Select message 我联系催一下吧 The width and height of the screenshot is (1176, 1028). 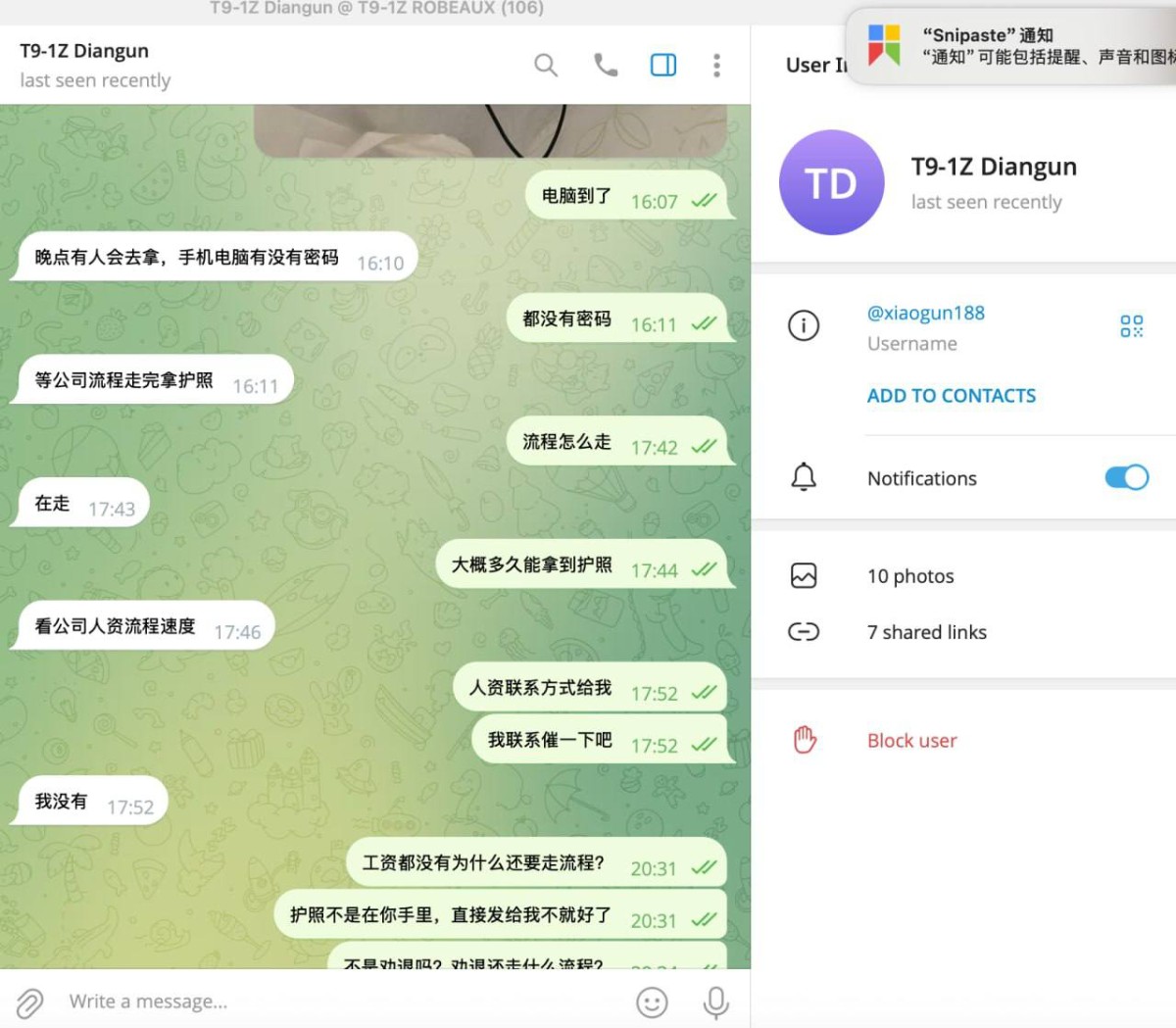click(604, 740)
